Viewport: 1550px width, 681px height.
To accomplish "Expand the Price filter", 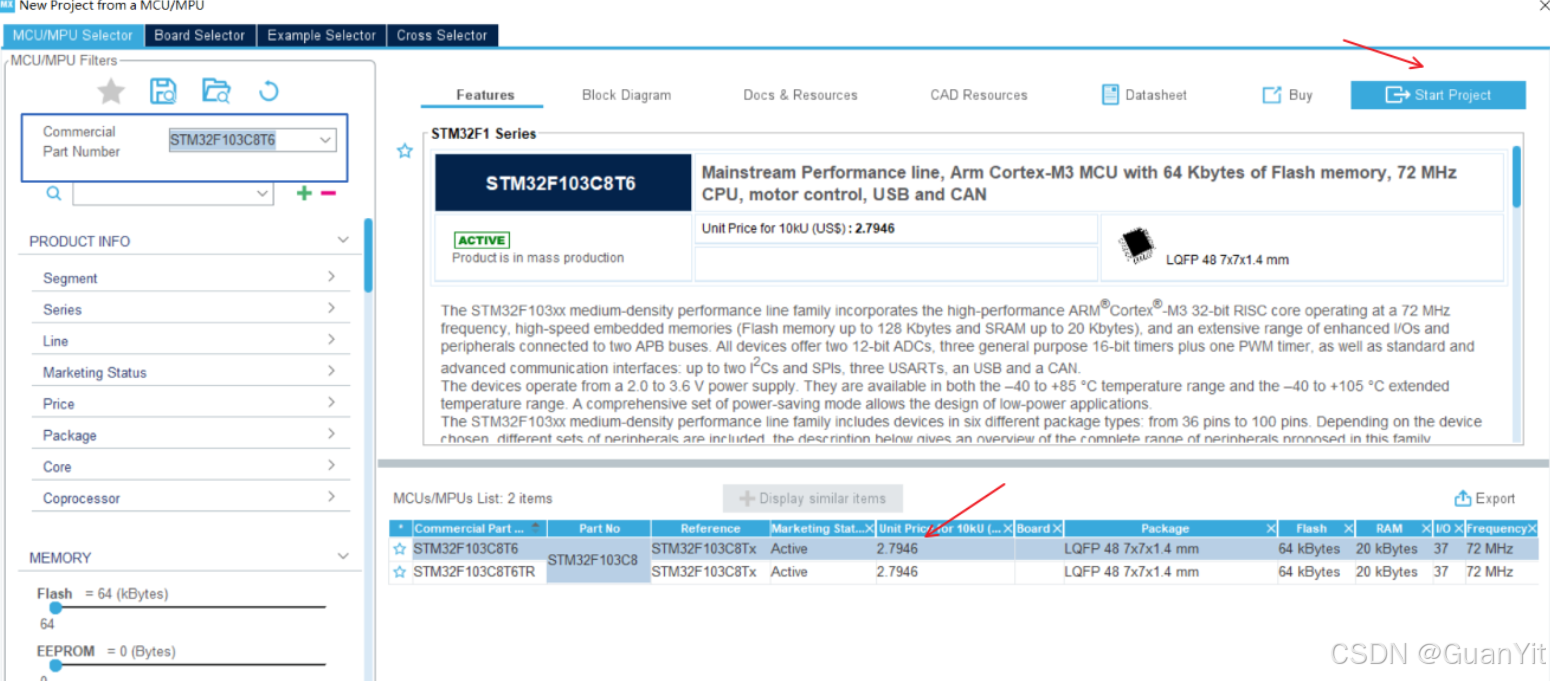I will tap(331, 402).
